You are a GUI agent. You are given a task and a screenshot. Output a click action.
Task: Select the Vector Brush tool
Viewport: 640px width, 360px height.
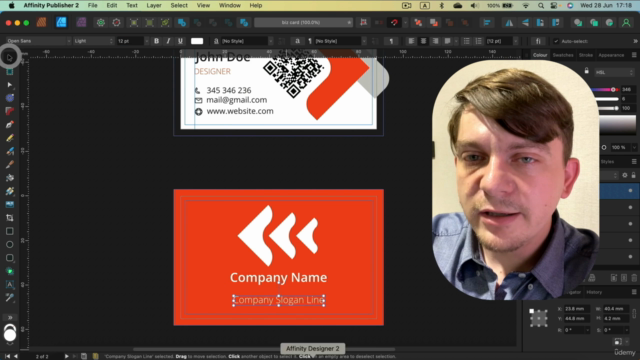pyautogui.click(x=10, y=151)
